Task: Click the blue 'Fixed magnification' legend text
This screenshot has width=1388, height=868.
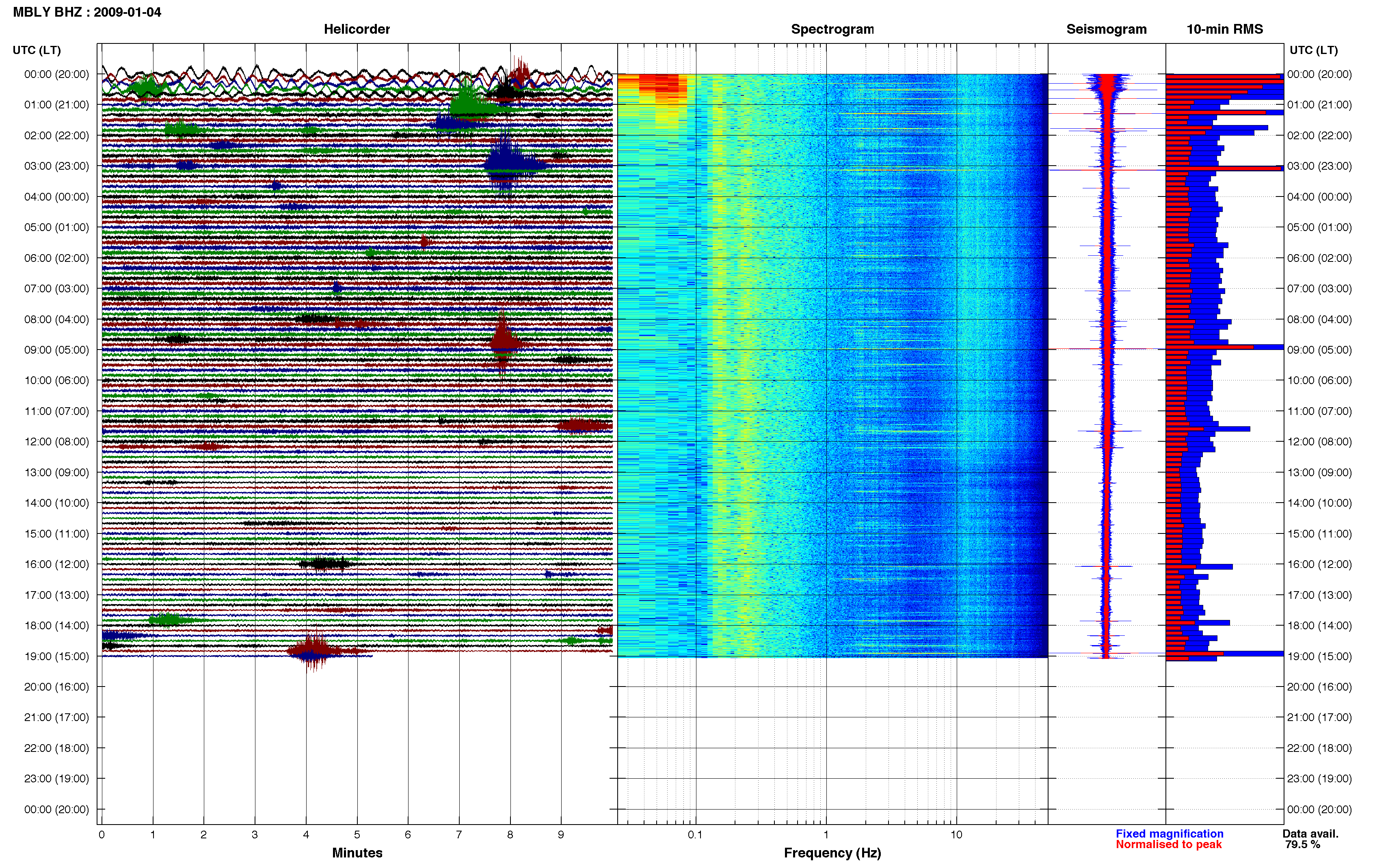Action: 1169,833
